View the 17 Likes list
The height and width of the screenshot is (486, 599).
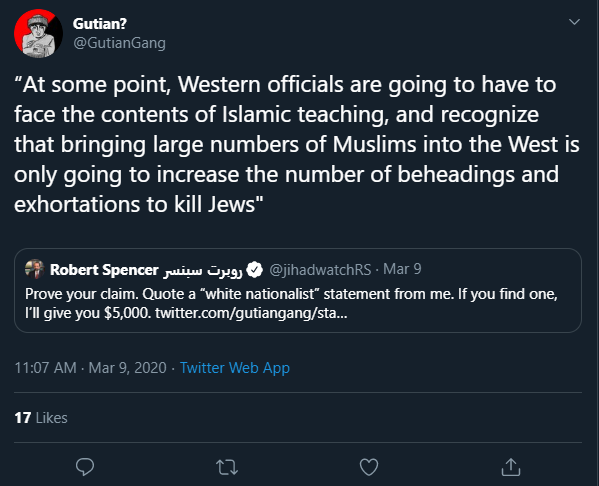pyautogui.click(x=41, y=418)
